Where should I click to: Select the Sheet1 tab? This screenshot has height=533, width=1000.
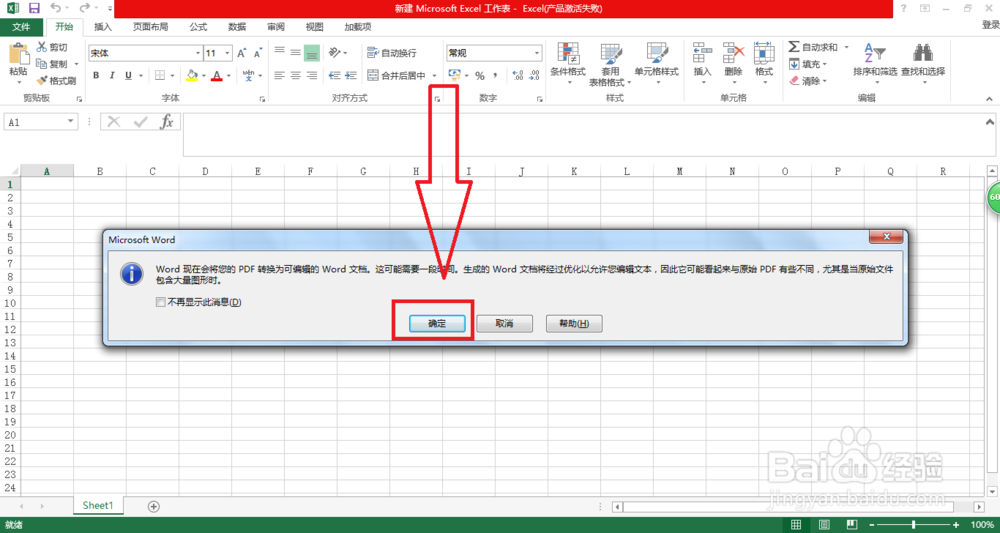pyautogui.click(x=98, y=506)
